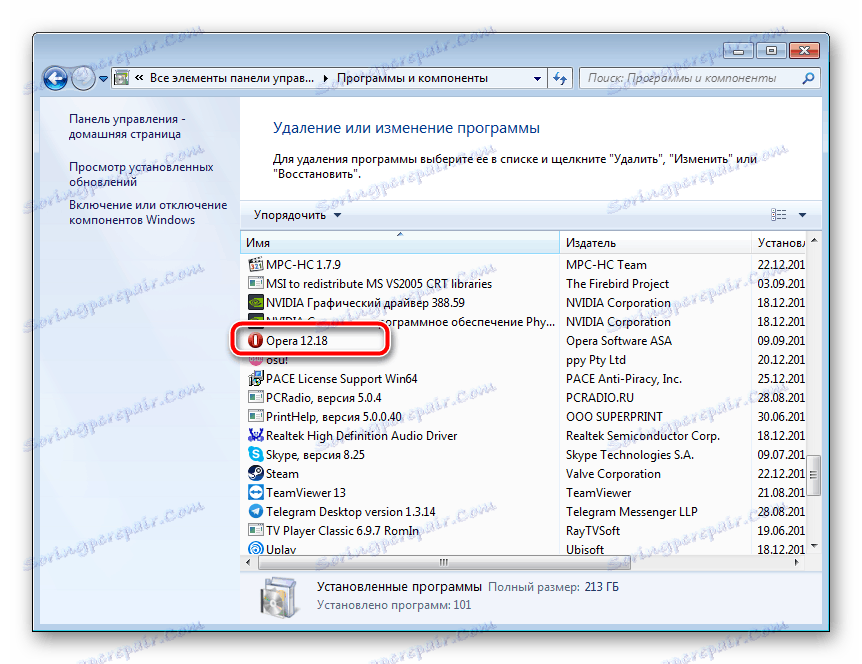Open recent pages dropdown next to navigation arrows
This screenshot has width=862, height=664.
click(x=103, y=79)
